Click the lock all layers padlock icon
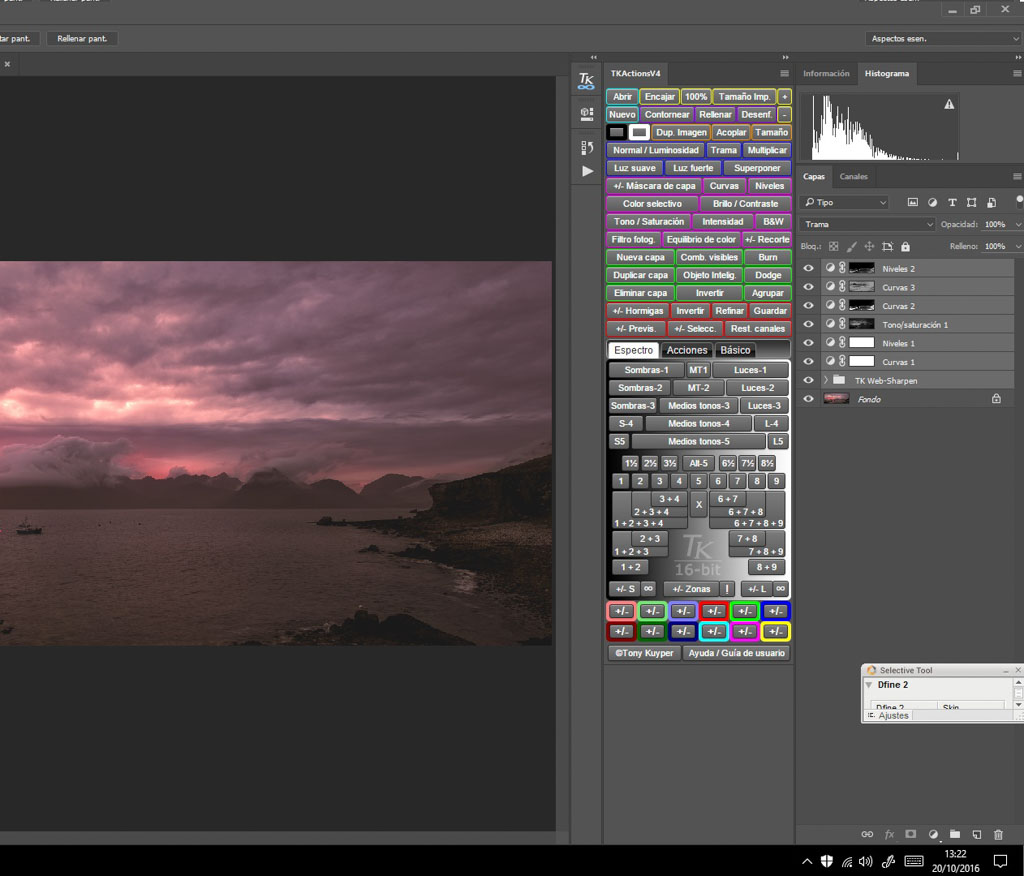1024x876 pixels. [905, 246]
